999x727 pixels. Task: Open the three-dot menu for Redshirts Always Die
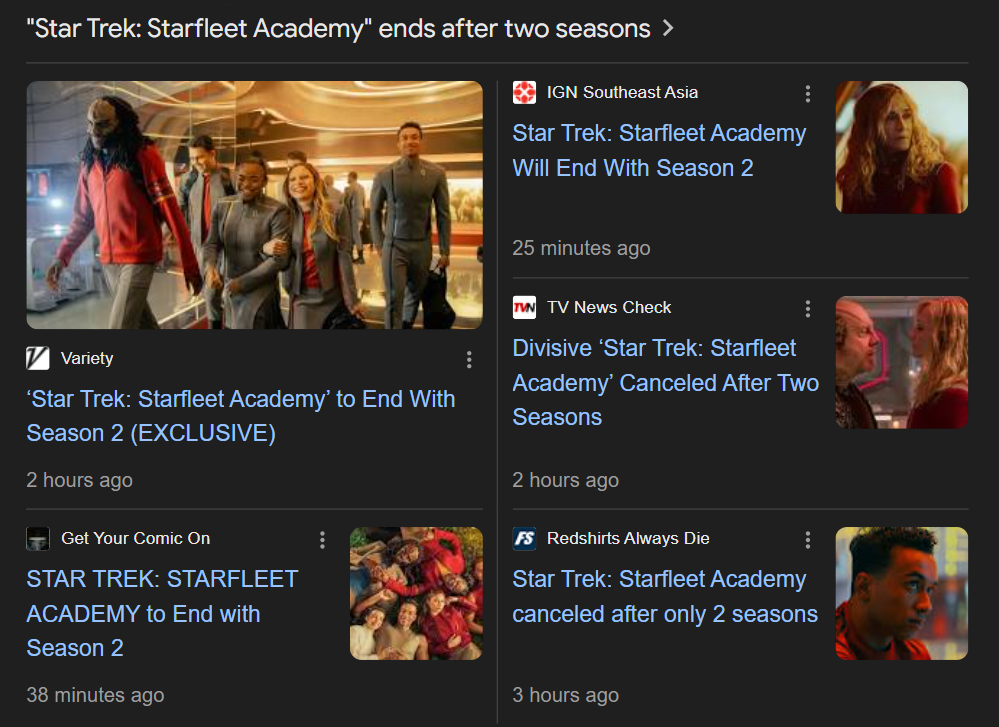click(x=808, y=540)
